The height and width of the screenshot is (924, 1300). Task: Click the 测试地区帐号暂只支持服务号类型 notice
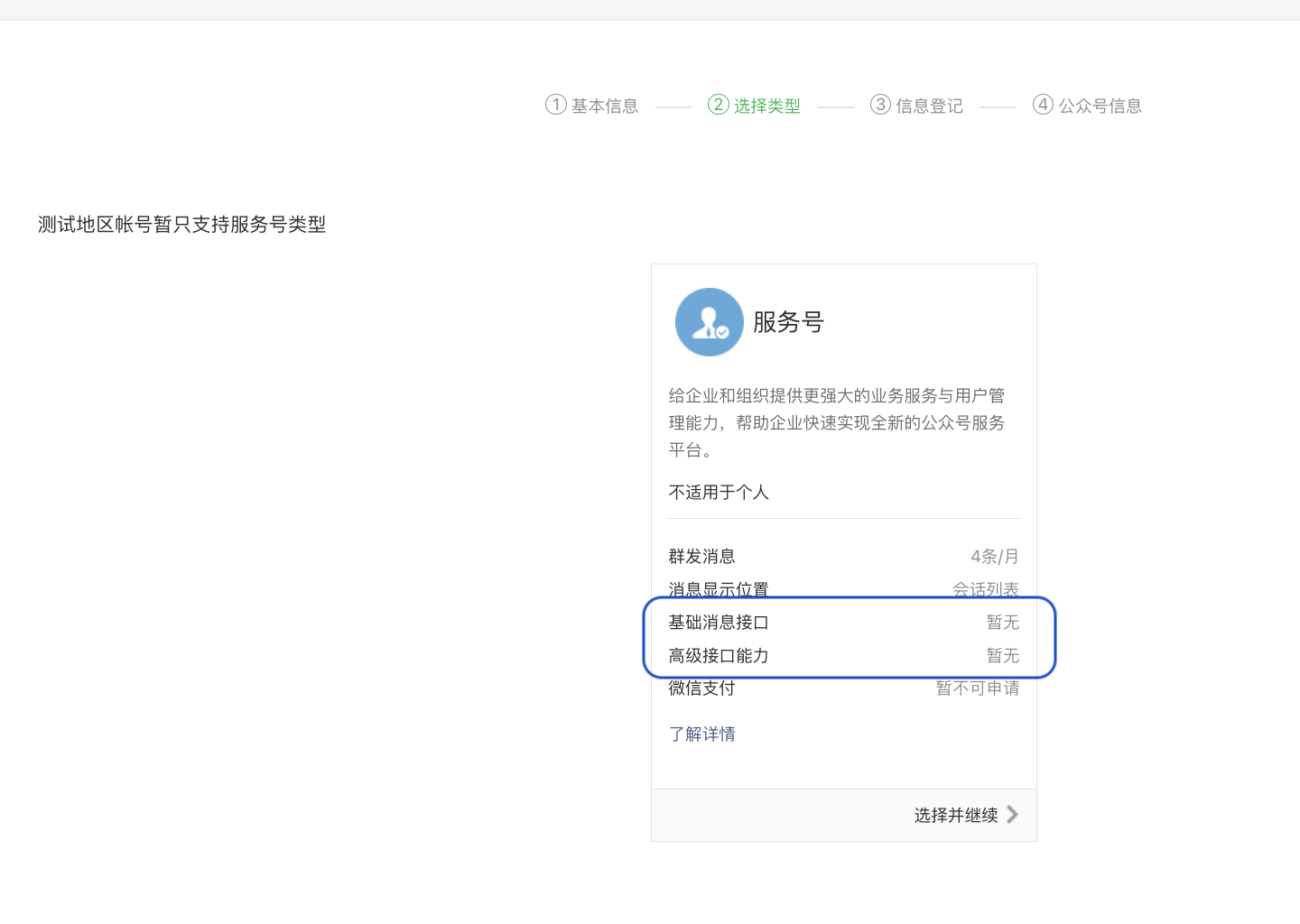coord(181,225)
